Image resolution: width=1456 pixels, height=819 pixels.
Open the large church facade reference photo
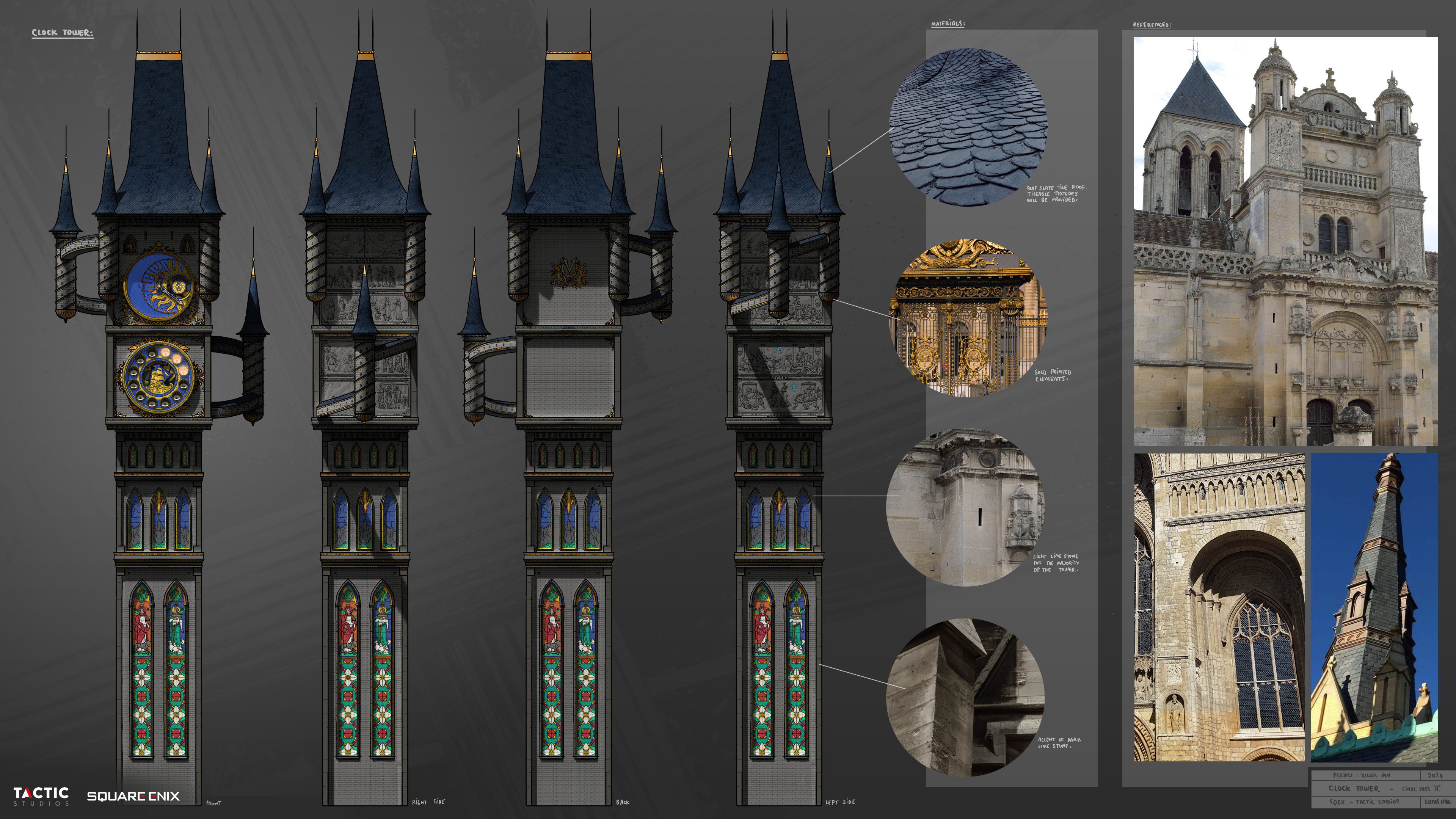coord(1285,242)
